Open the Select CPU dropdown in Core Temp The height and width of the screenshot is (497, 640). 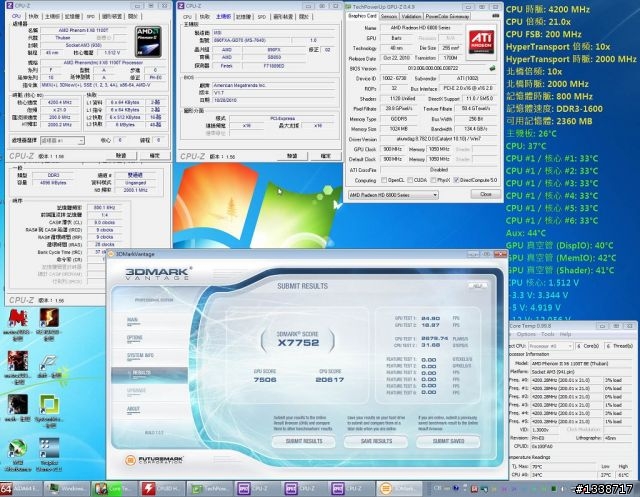[550, 346]
